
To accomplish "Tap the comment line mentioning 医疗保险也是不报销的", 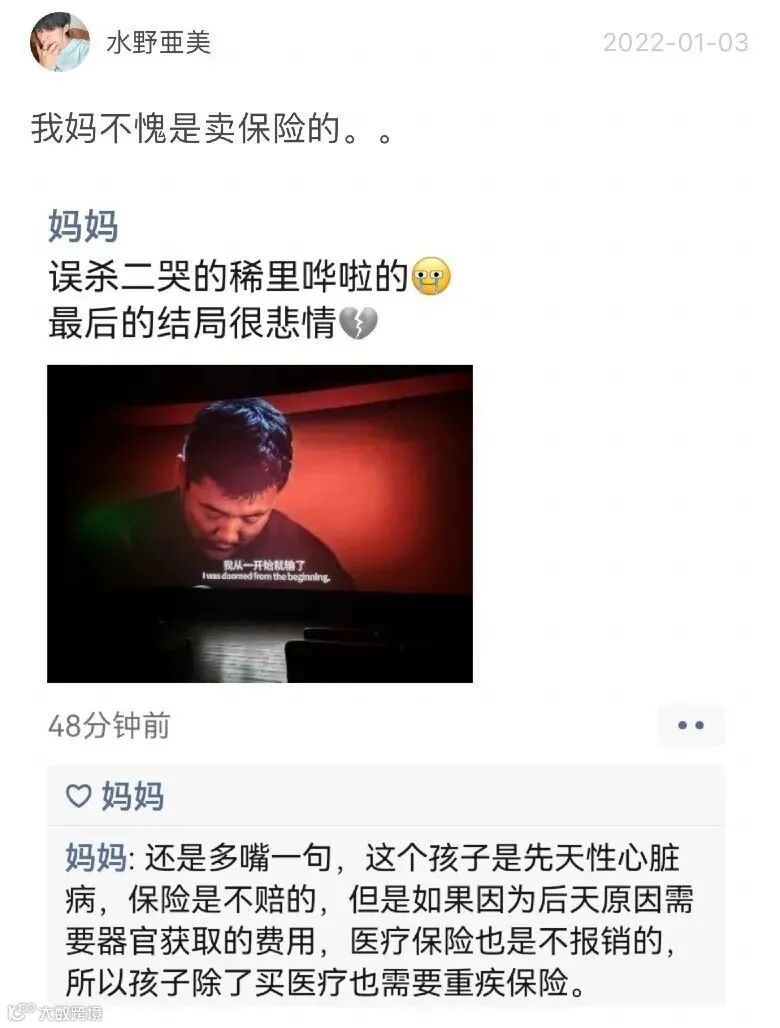I will (x=371, y=941).
